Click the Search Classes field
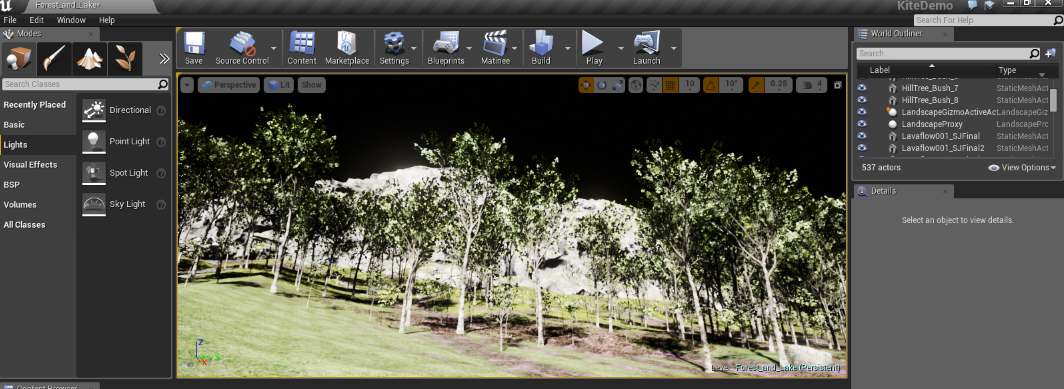This screenshot has width=1064, height=389. pos(86,84)
